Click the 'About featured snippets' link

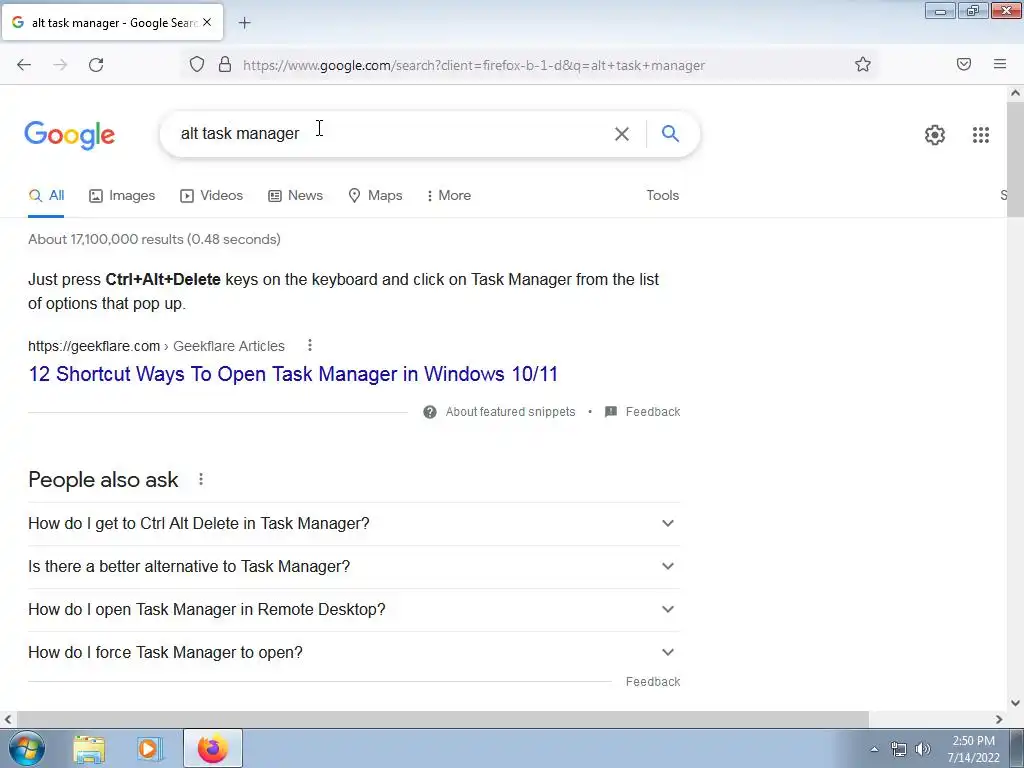[510, 412]
